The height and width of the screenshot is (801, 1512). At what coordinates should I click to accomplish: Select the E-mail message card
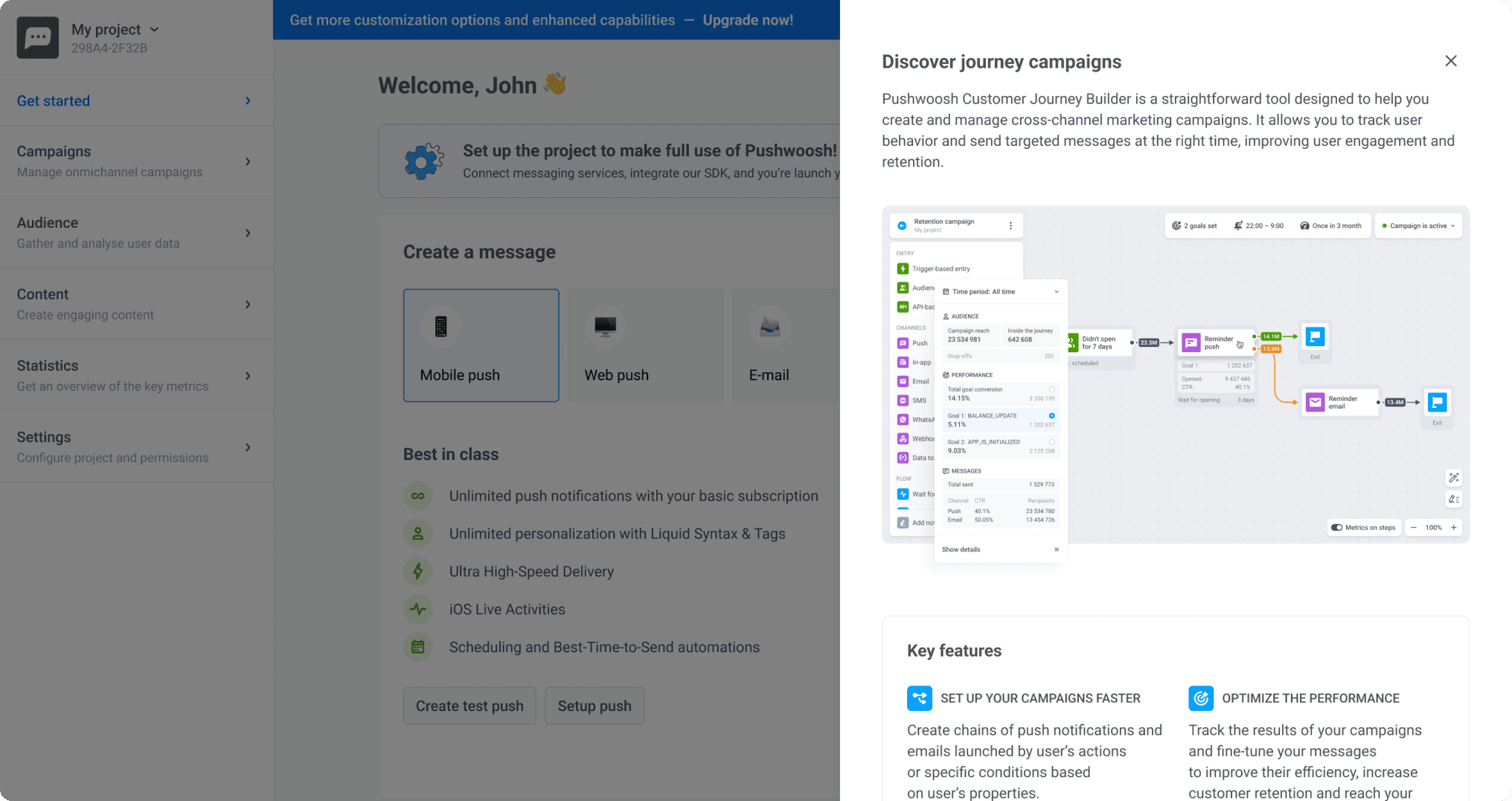tap(787, 345)
